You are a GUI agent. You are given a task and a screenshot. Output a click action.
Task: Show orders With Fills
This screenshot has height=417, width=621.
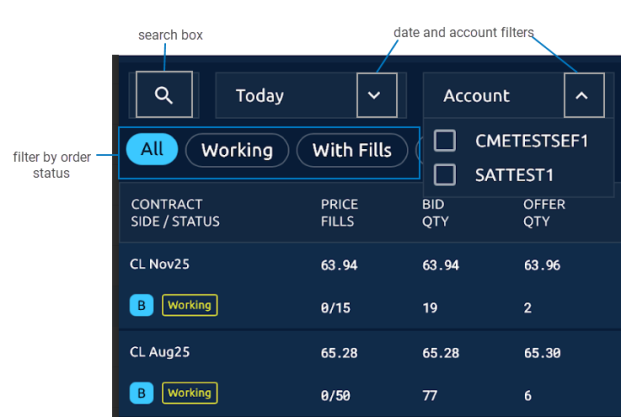pyautogui.click(x=350, y=150)
